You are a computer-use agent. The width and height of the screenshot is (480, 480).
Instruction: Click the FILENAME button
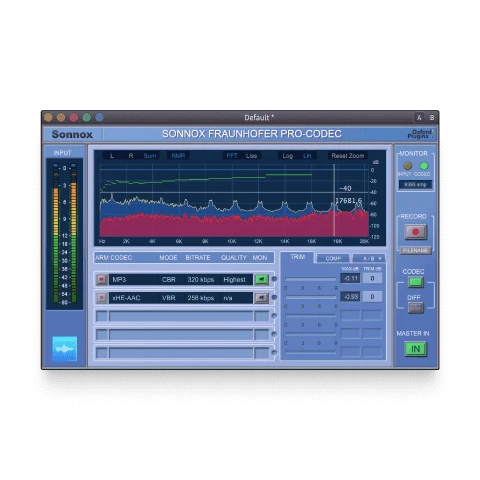415,250
